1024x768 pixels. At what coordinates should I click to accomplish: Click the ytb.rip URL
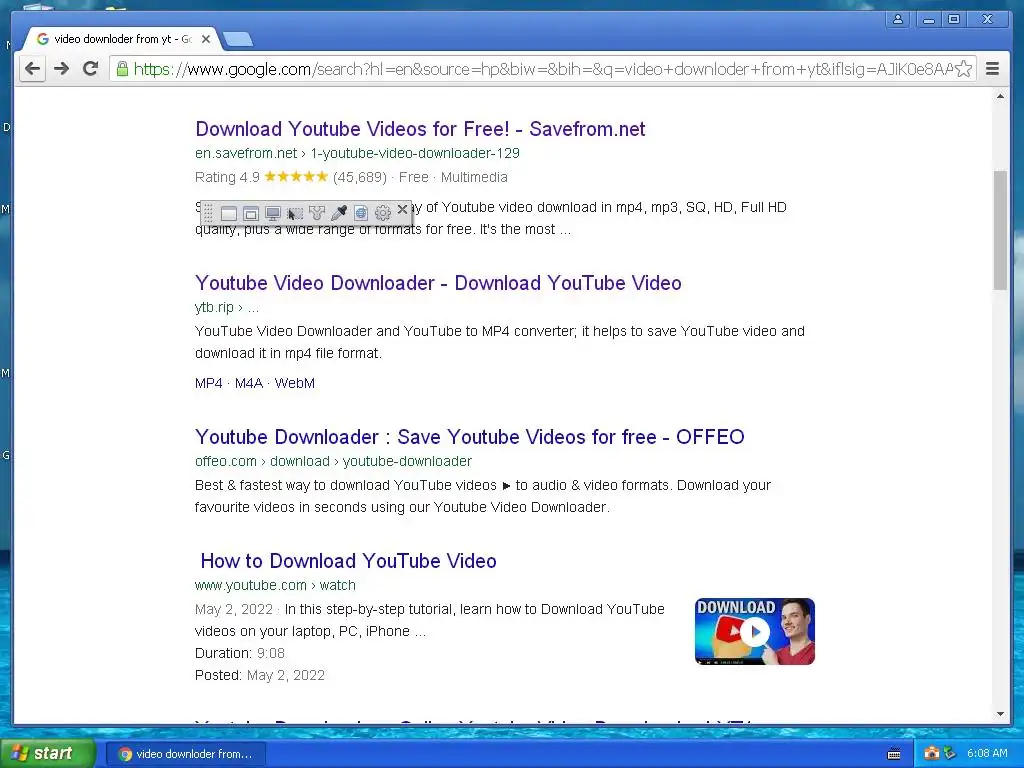[x=227, y=308]
